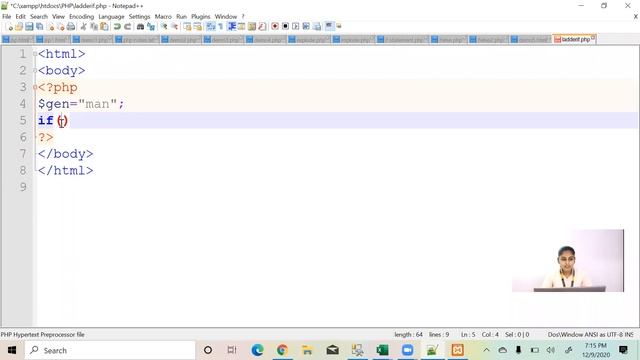The image size is (640, 360).
Task: Toggle synchronized horizontal scrolling icon
Action: pos(198,27)
